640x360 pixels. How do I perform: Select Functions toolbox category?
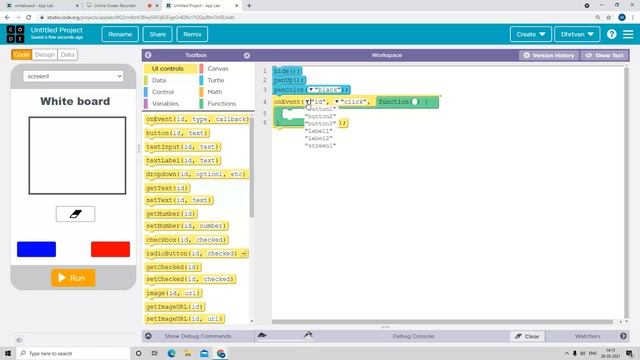(x=222, y=104)
